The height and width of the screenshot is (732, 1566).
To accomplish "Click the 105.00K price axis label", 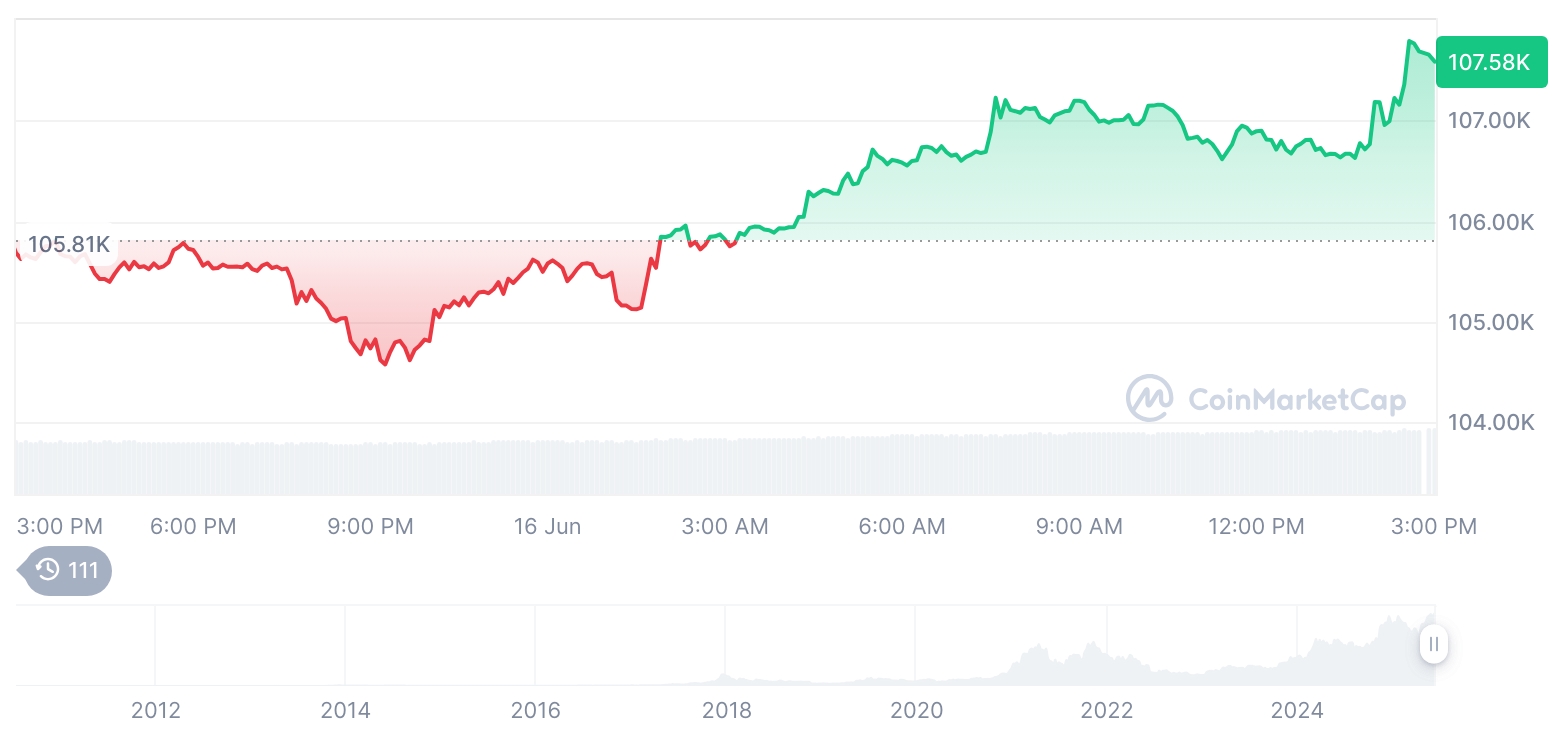I will 1490,323.
